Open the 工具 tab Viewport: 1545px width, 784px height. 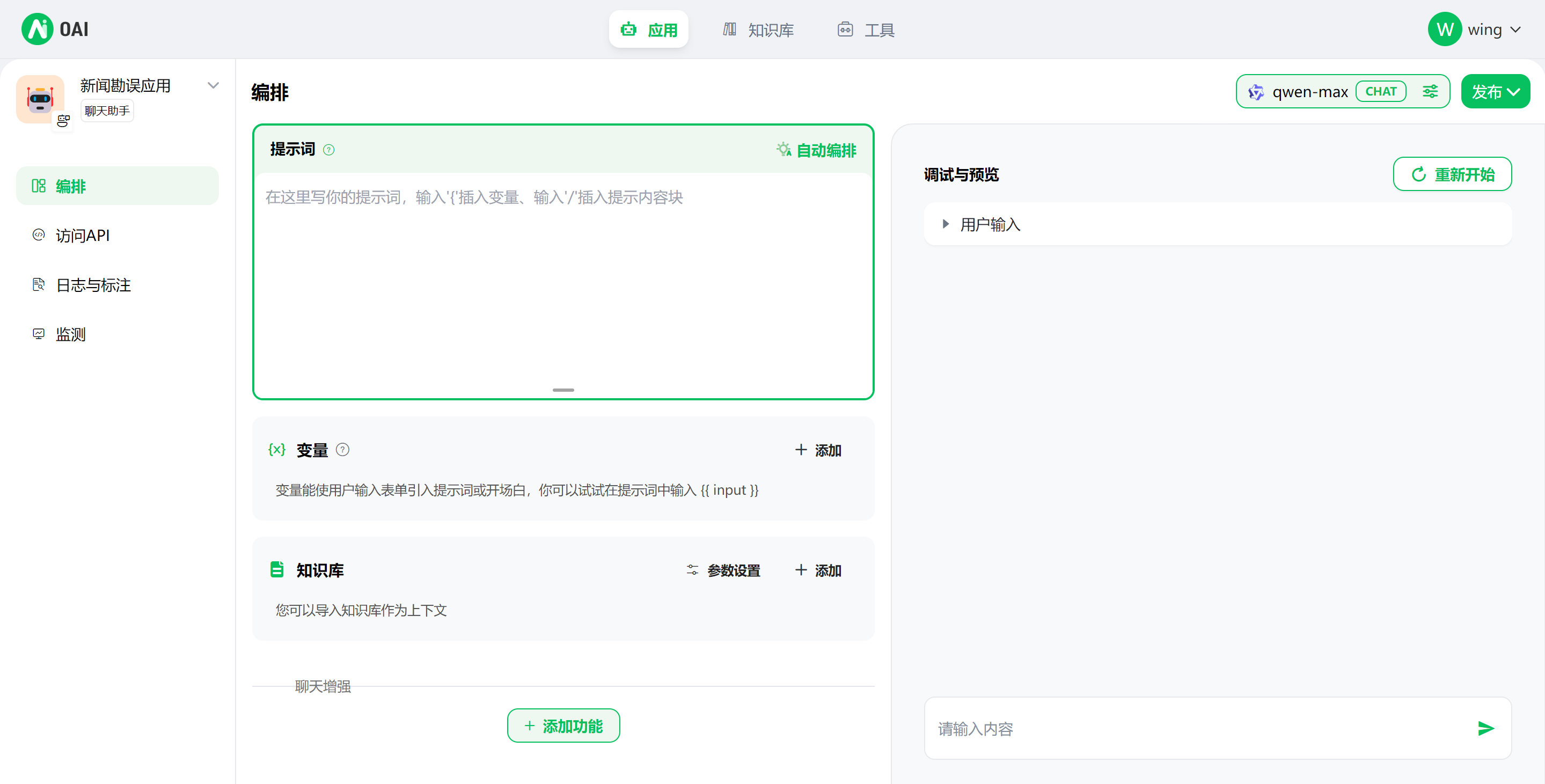point(866,30)
